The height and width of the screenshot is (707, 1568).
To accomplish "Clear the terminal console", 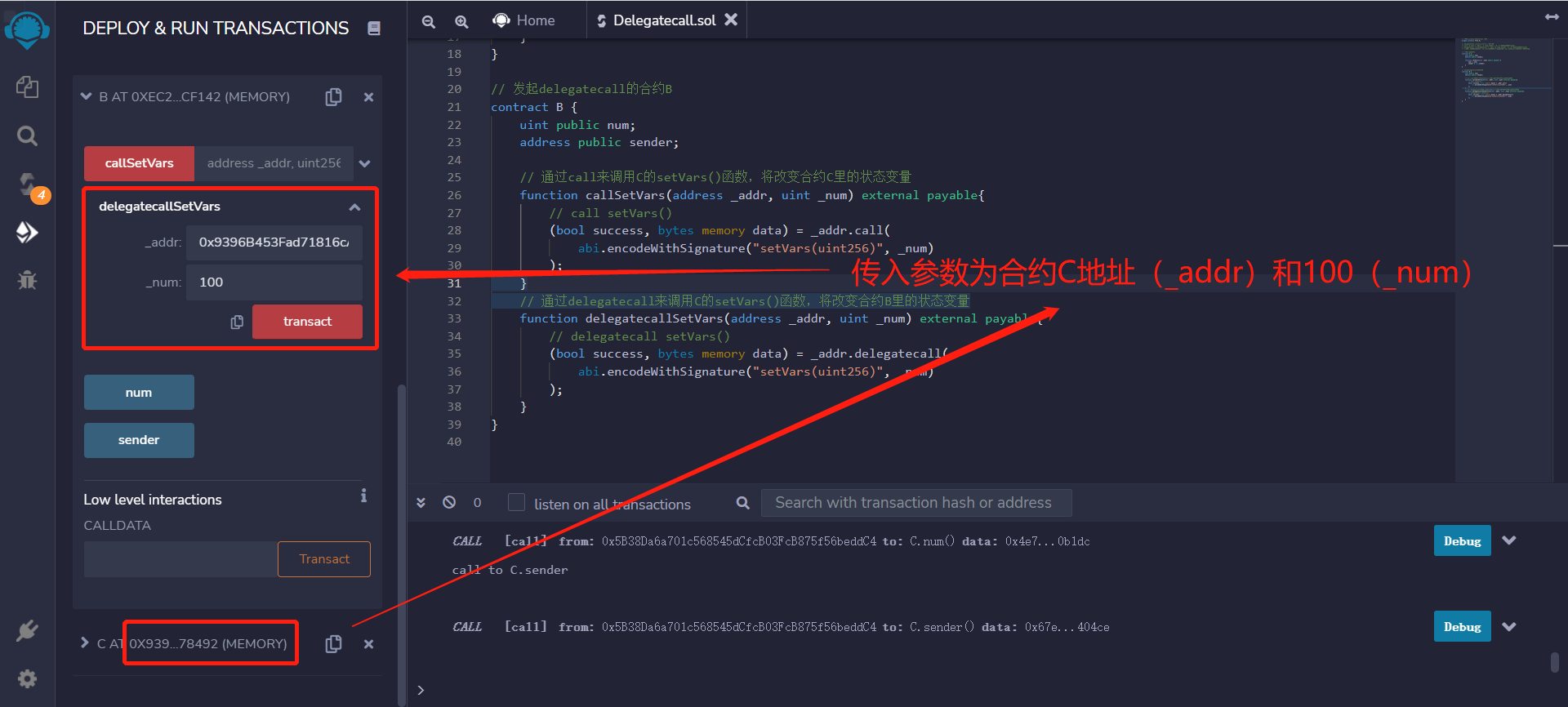I will pos(449,502).
